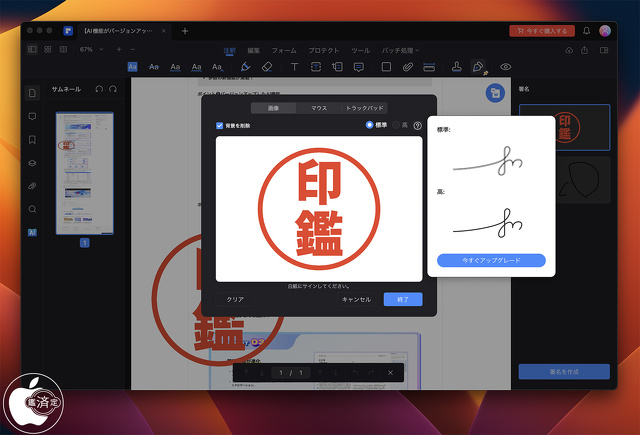Select the callout text tool
This screenshot has height=435, width=640.
click(337, 67)
